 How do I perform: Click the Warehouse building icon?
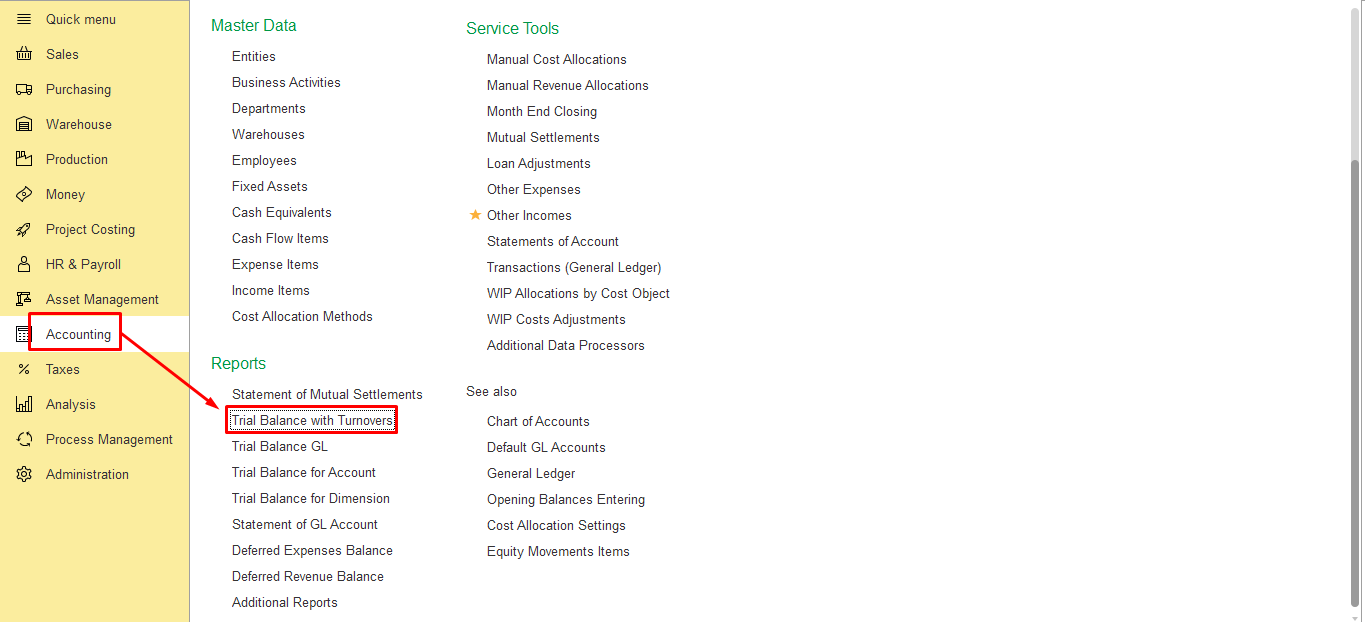(24, 125)
